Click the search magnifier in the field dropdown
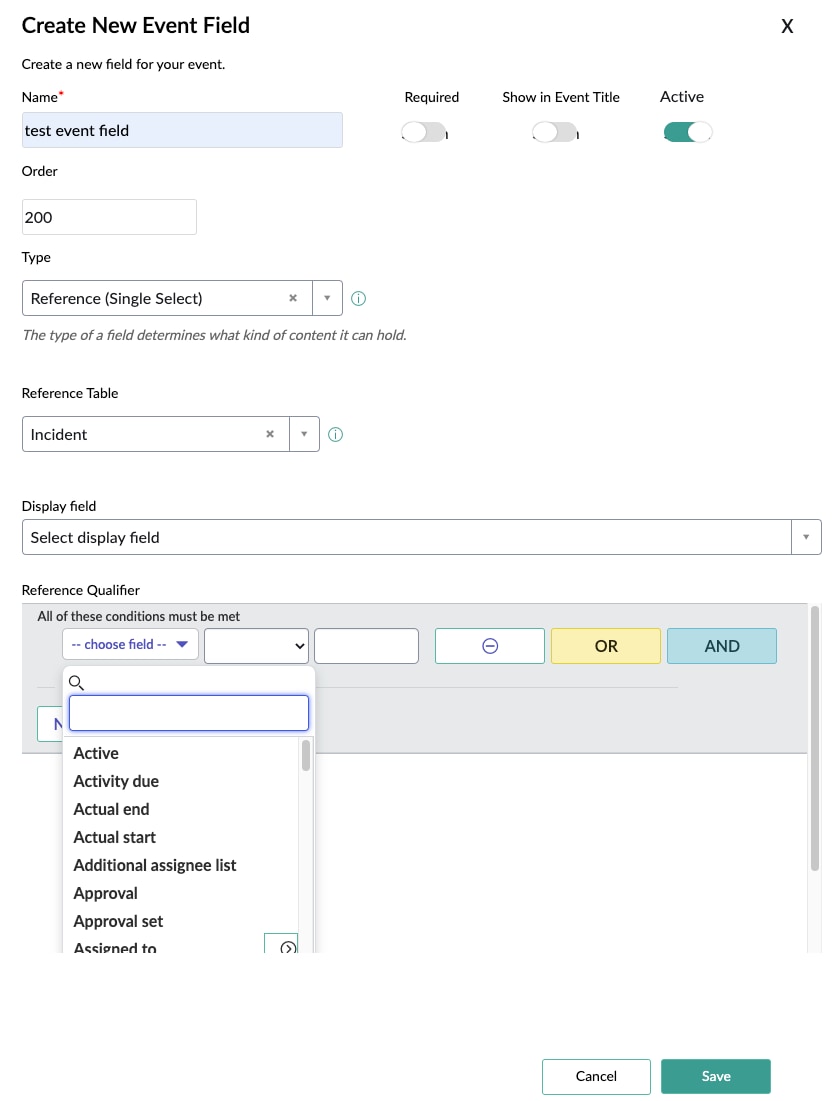 [75, 682]
